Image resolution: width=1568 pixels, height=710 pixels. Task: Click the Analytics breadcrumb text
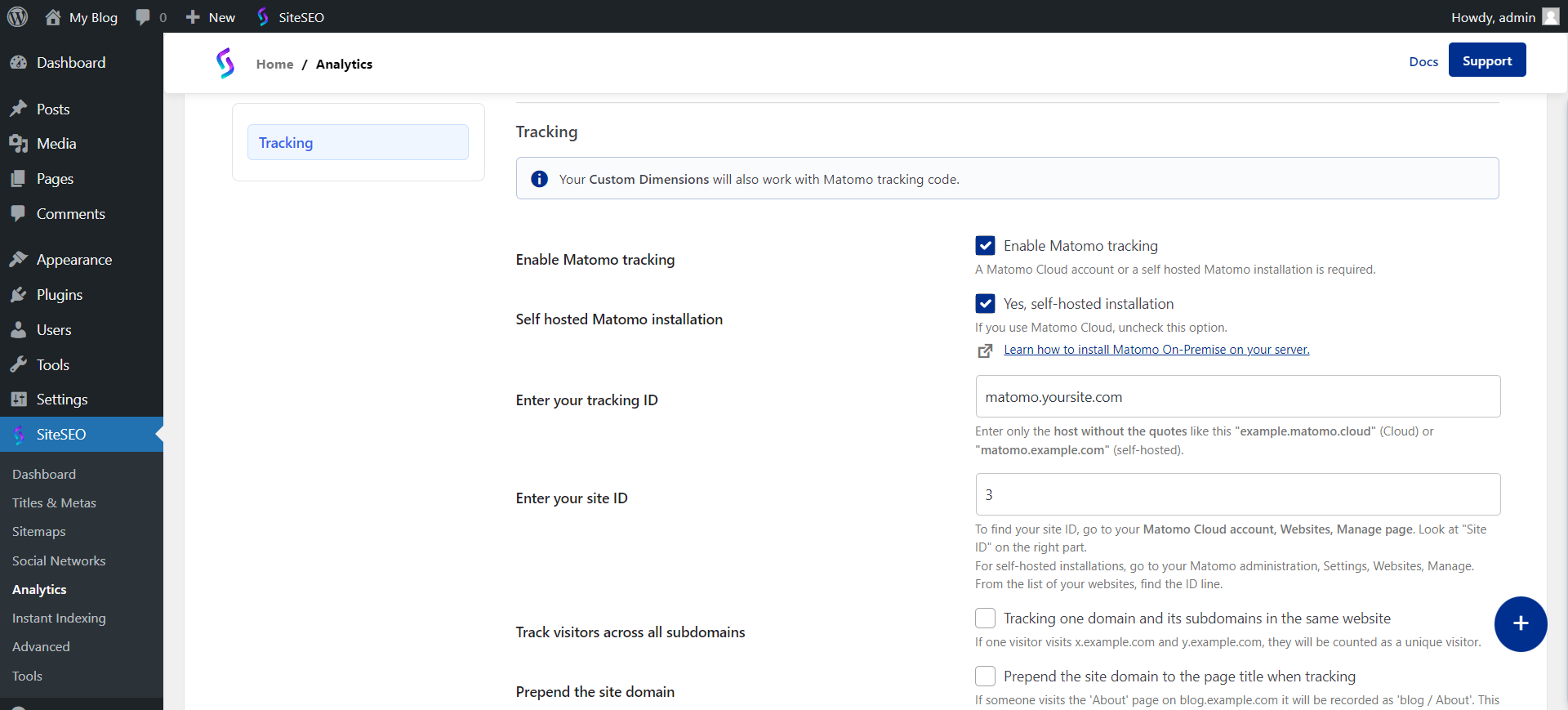coord(344,64)
